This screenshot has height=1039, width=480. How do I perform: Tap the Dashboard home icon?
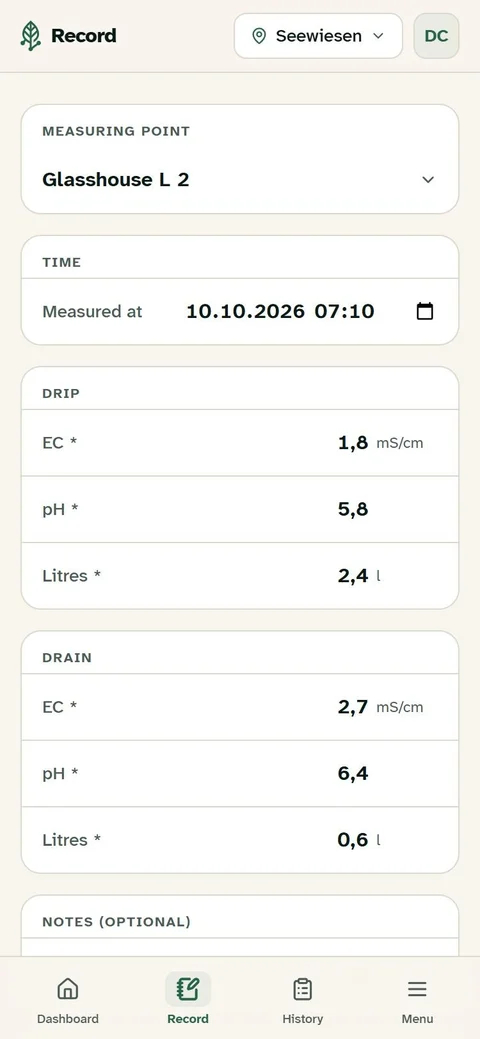pyautogui.click(x=68, y=989)
